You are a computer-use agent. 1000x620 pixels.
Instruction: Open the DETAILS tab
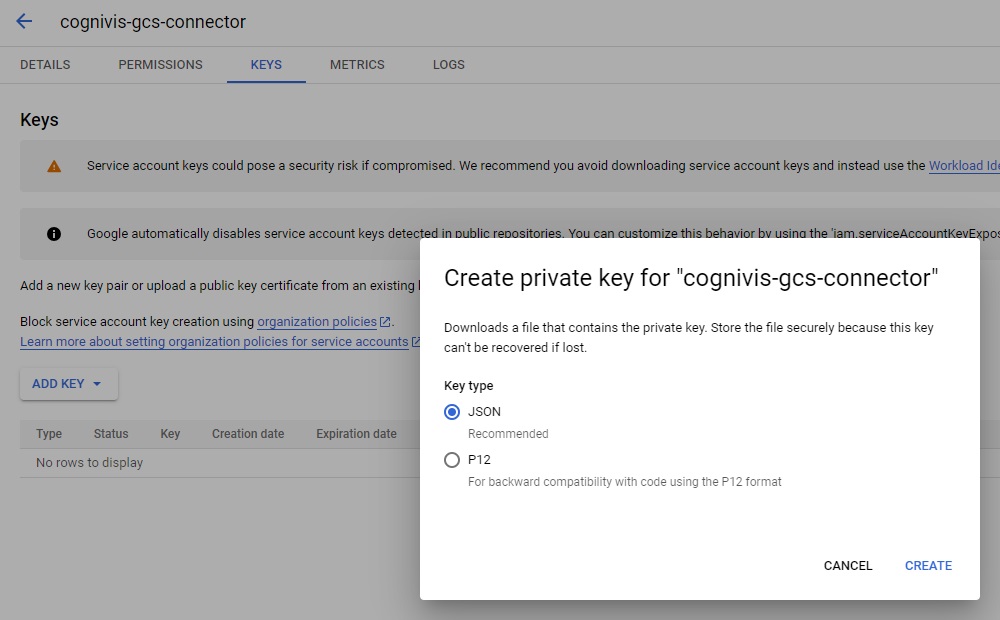click(x=45, y=65)
